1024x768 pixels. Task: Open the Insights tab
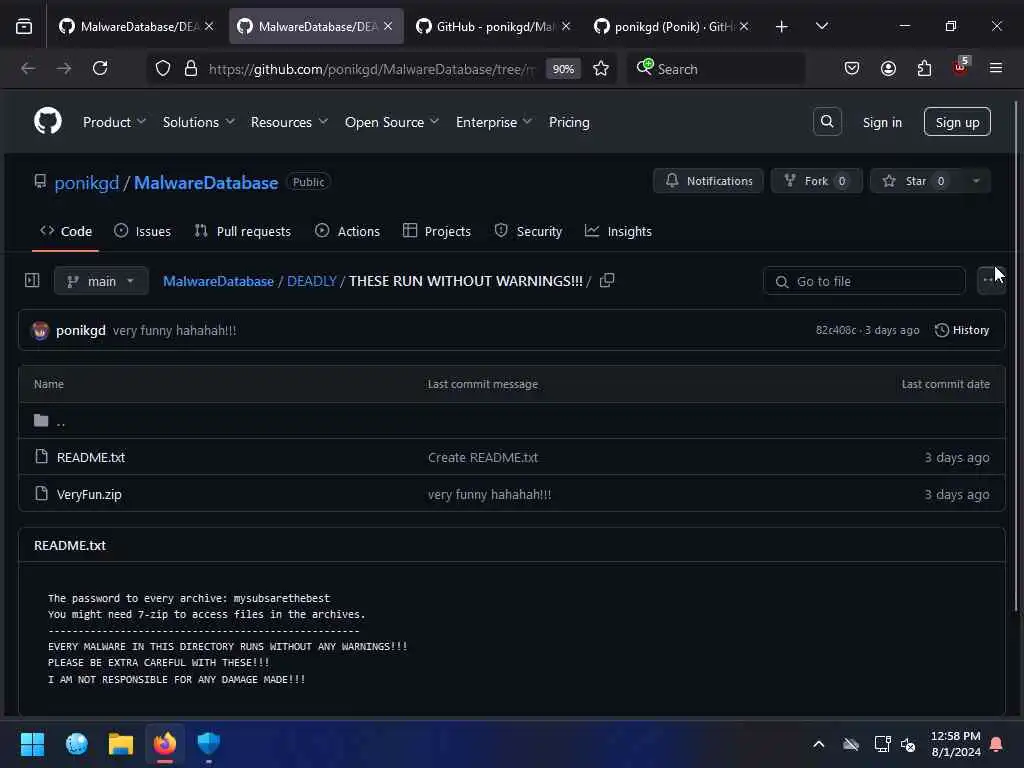(618, 231)
